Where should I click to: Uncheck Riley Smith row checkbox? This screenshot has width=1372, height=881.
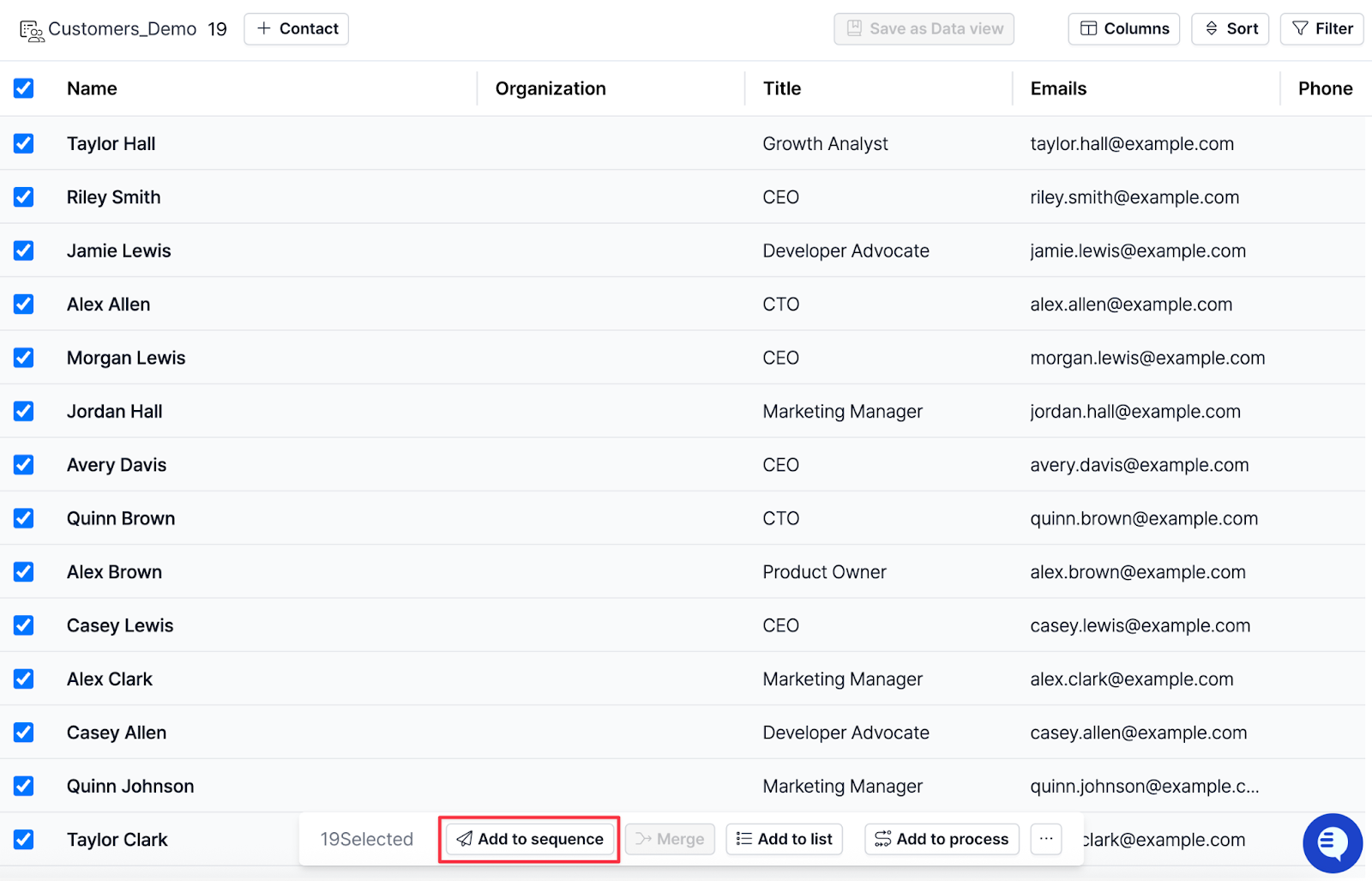coord(24,197)
